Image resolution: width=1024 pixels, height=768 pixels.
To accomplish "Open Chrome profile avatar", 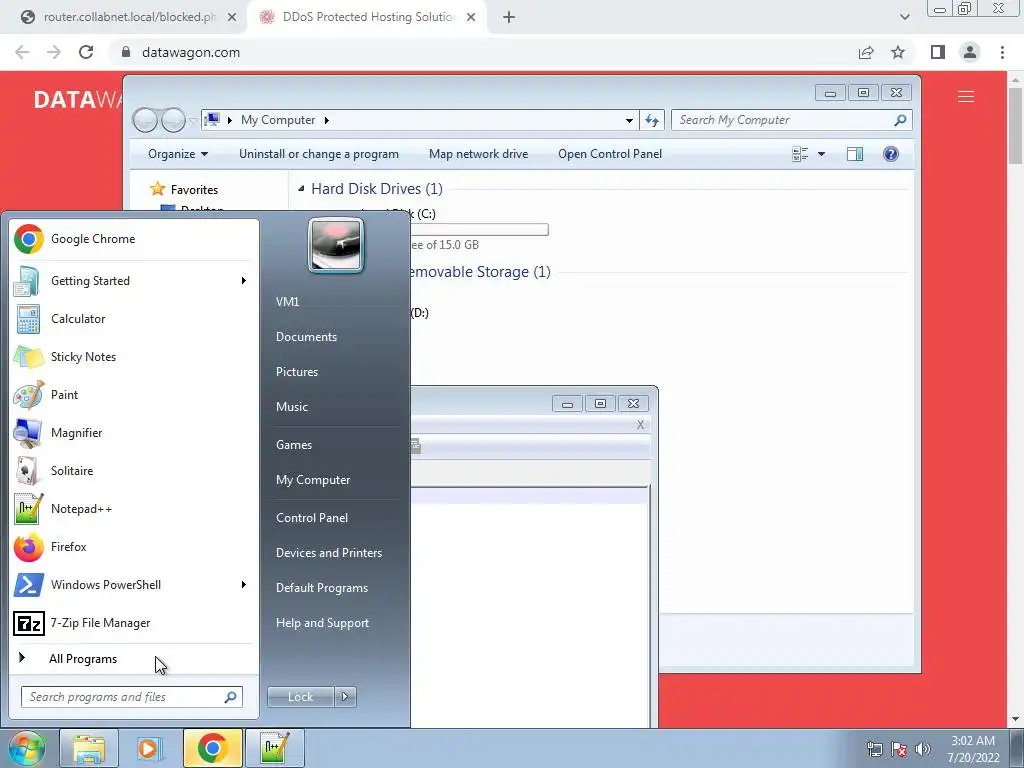I will pos(970,52).
